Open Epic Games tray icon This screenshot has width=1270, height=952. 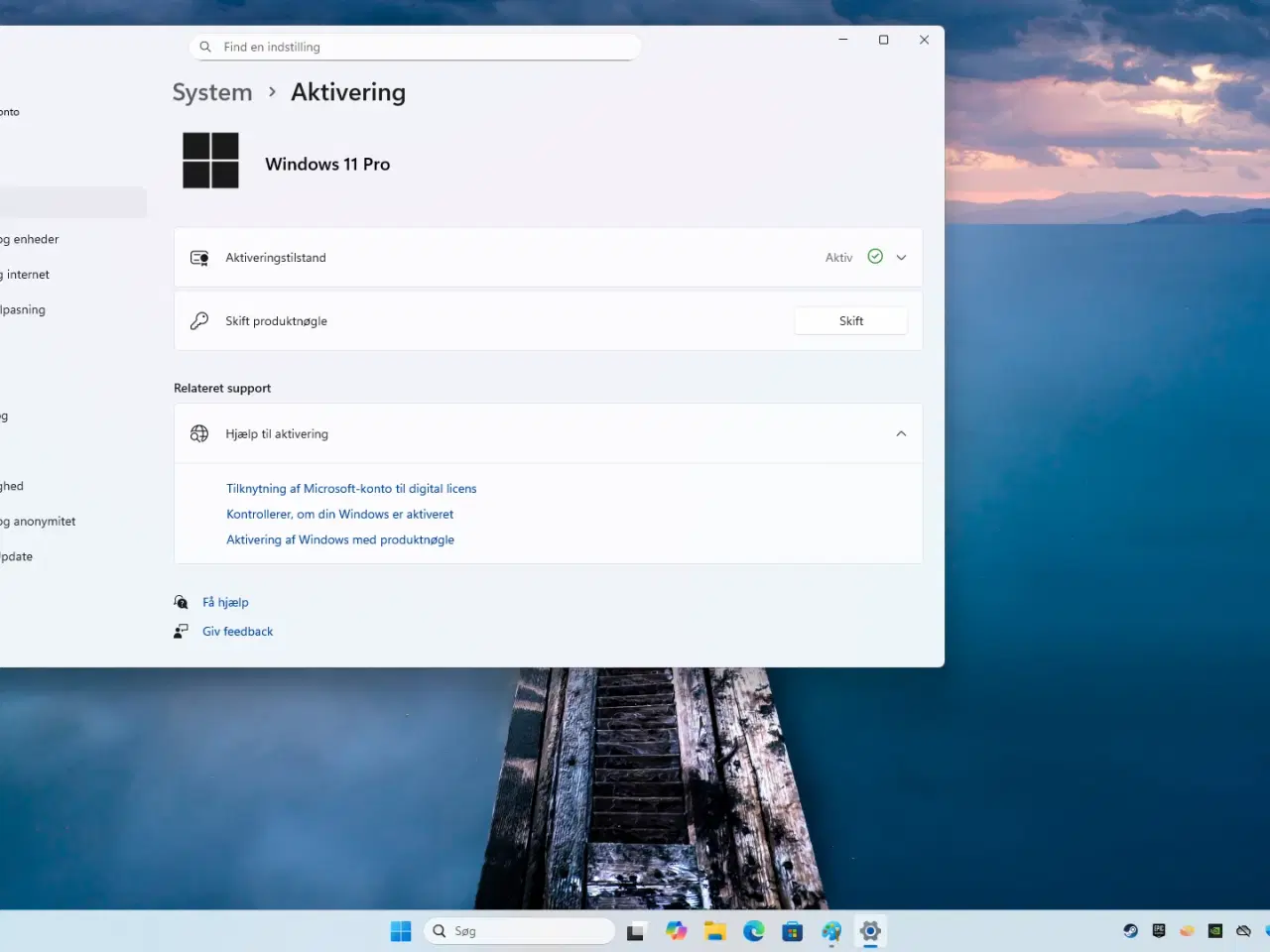(1159, 931)
